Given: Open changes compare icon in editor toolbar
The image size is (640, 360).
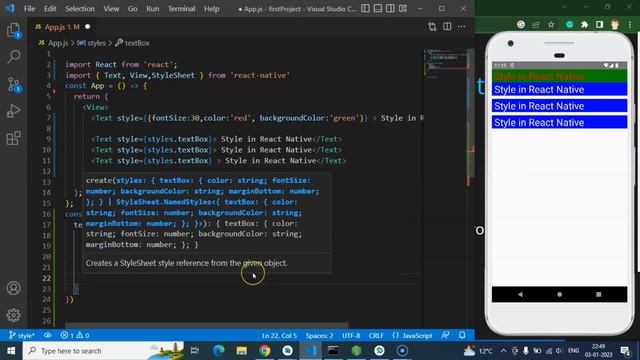Looking at the screenshot, I should click(432, 27).
